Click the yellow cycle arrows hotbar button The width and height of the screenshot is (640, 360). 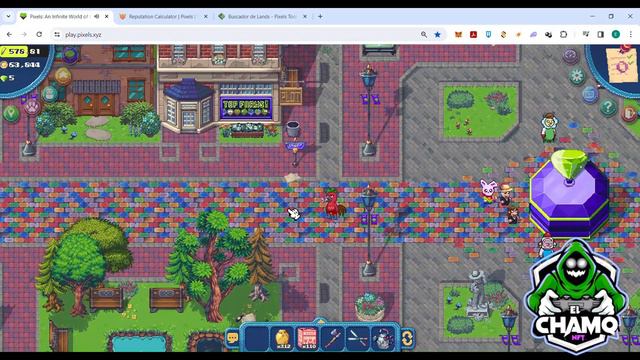click(407, 338)
